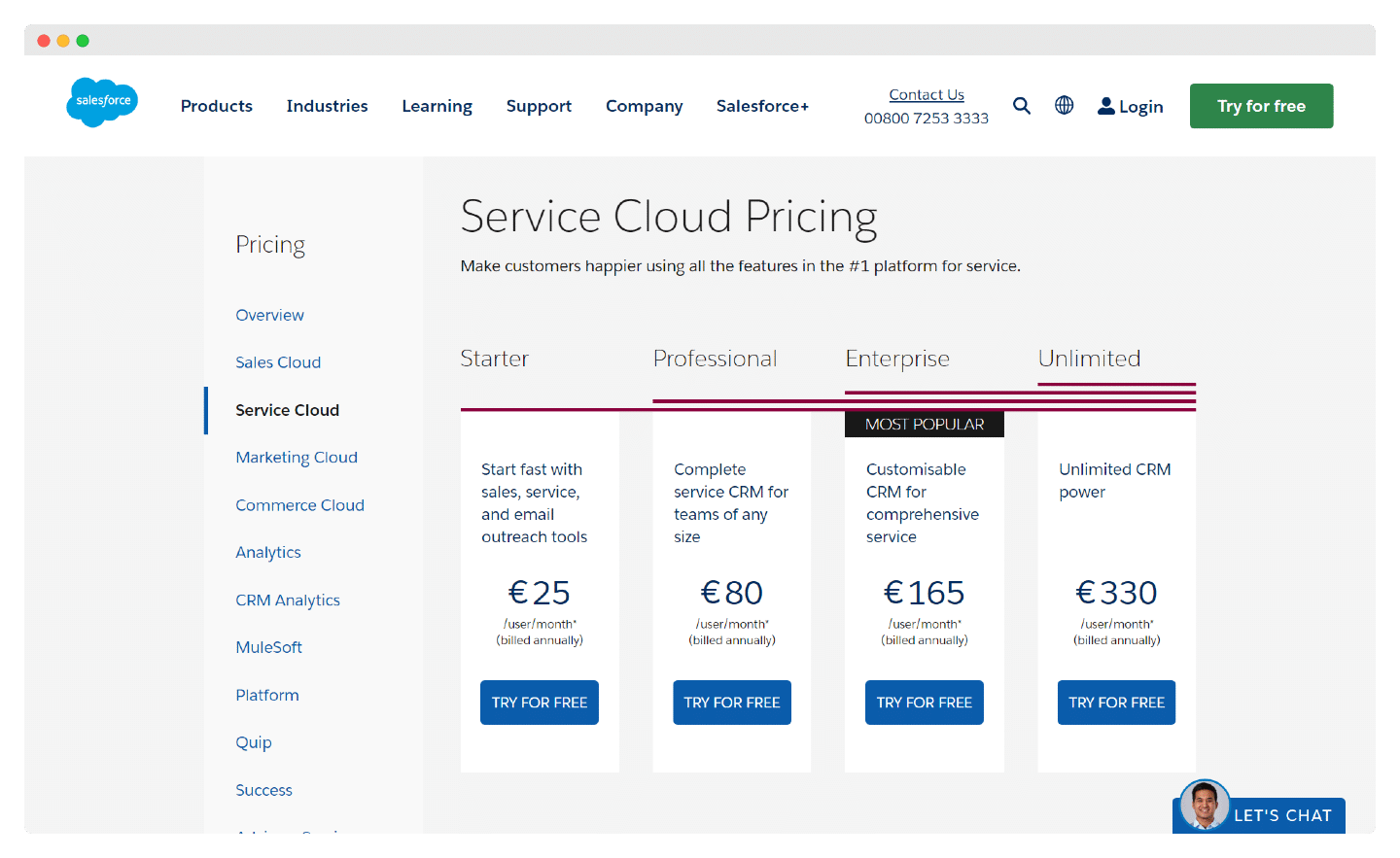The width and height of the screenshot is (1400, 858).
Task: Open Commerce Cloud pricing
Action: 299,505
